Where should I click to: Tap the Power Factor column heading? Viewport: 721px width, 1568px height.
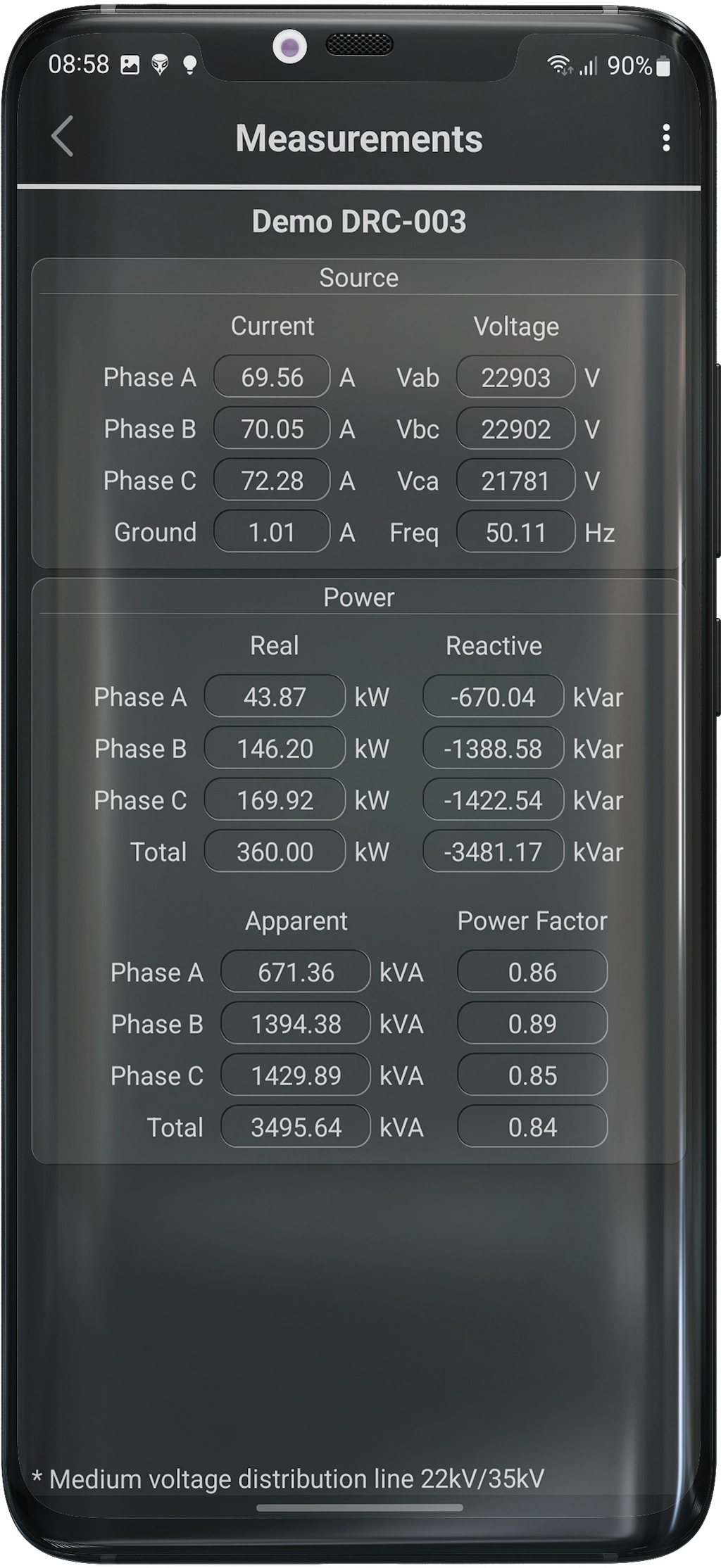pos(532,921)
